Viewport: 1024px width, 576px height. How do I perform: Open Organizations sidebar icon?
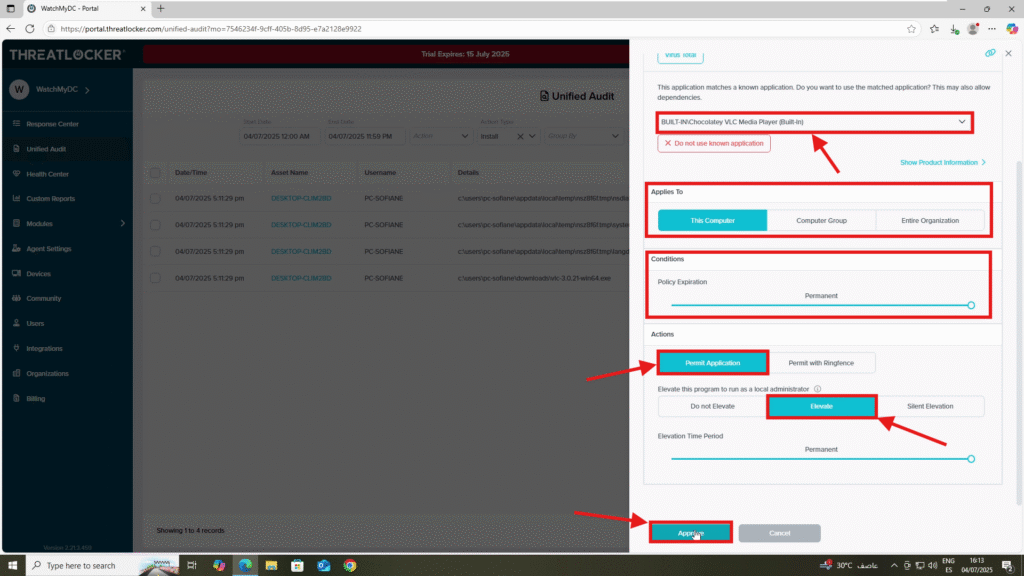pos(16,374)
